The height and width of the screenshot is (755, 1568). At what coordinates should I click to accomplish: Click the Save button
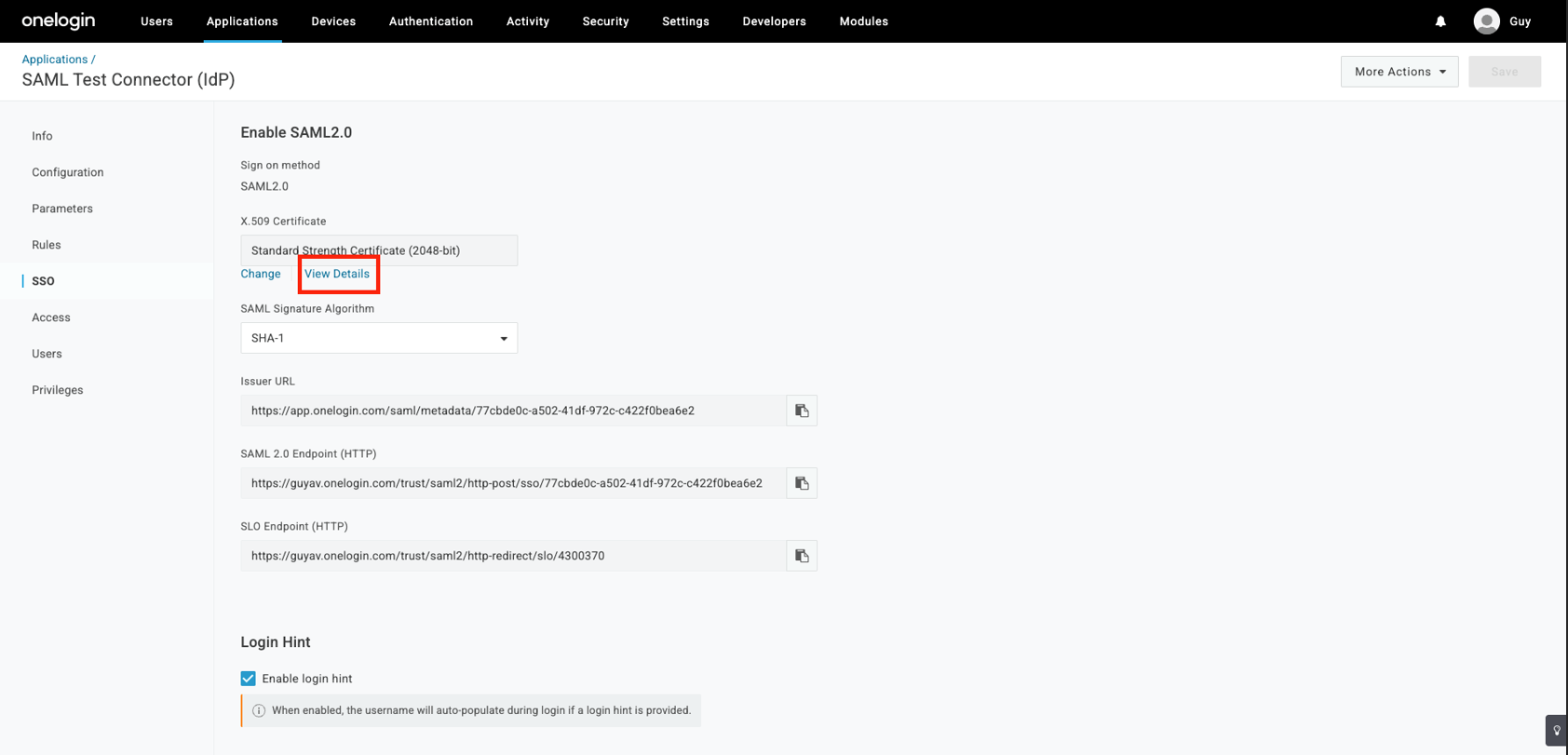(x=1505, y=72)
